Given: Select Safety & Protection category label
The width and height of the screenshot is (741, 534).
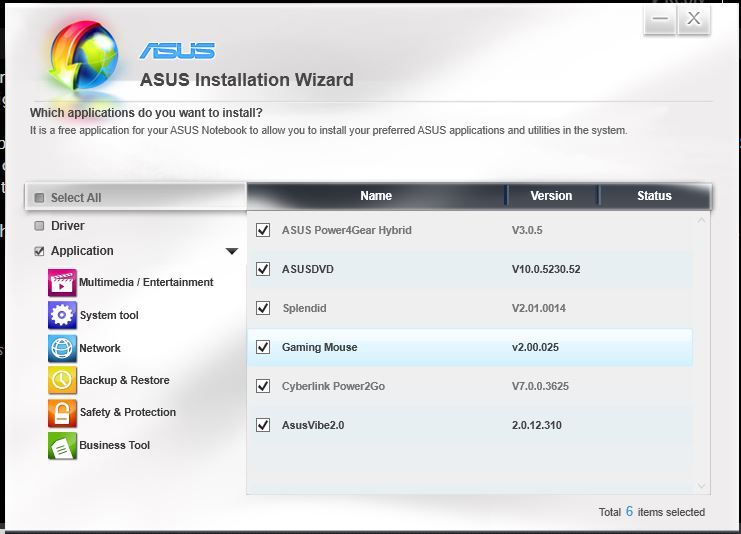Looking at the screenshot, I should [128, 412].
